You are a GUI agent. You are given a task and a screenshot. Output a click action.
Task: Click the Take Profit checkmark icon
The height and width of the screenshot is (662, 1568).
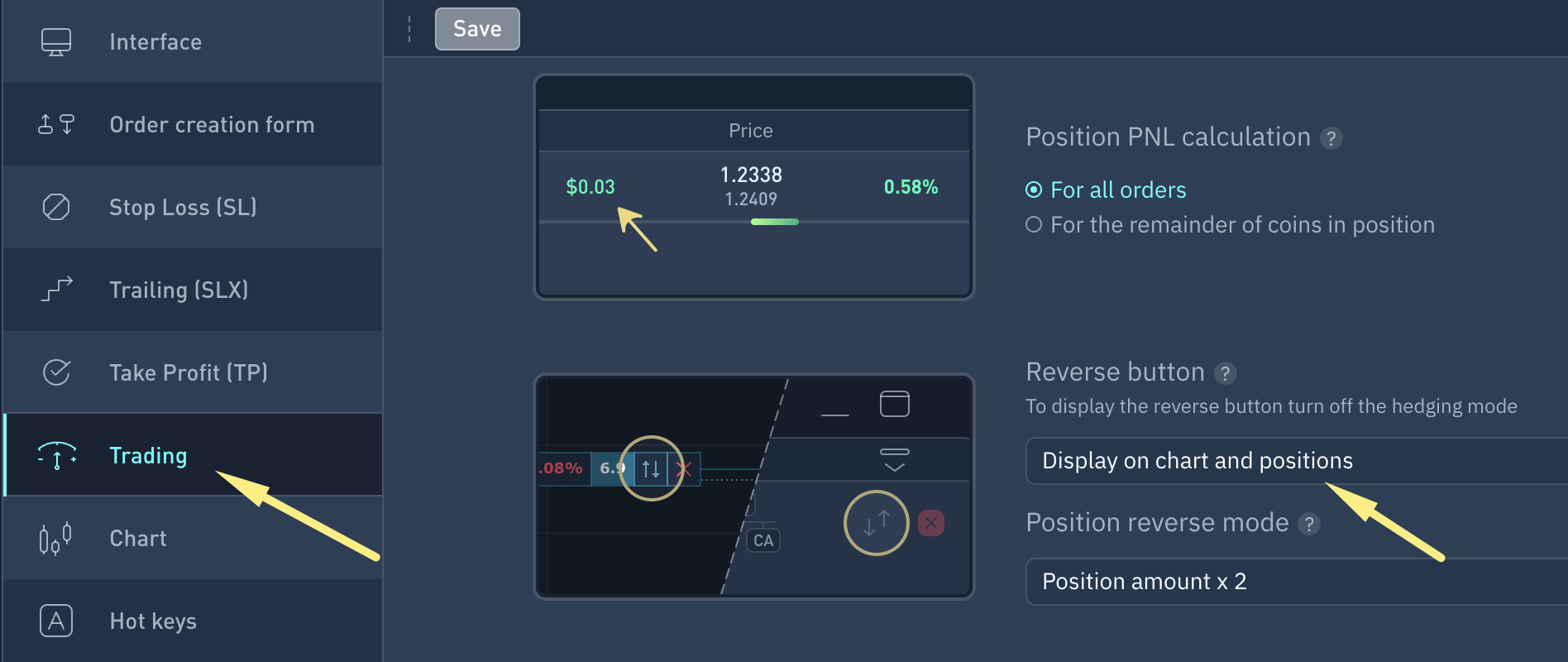[x=56, y=372]
